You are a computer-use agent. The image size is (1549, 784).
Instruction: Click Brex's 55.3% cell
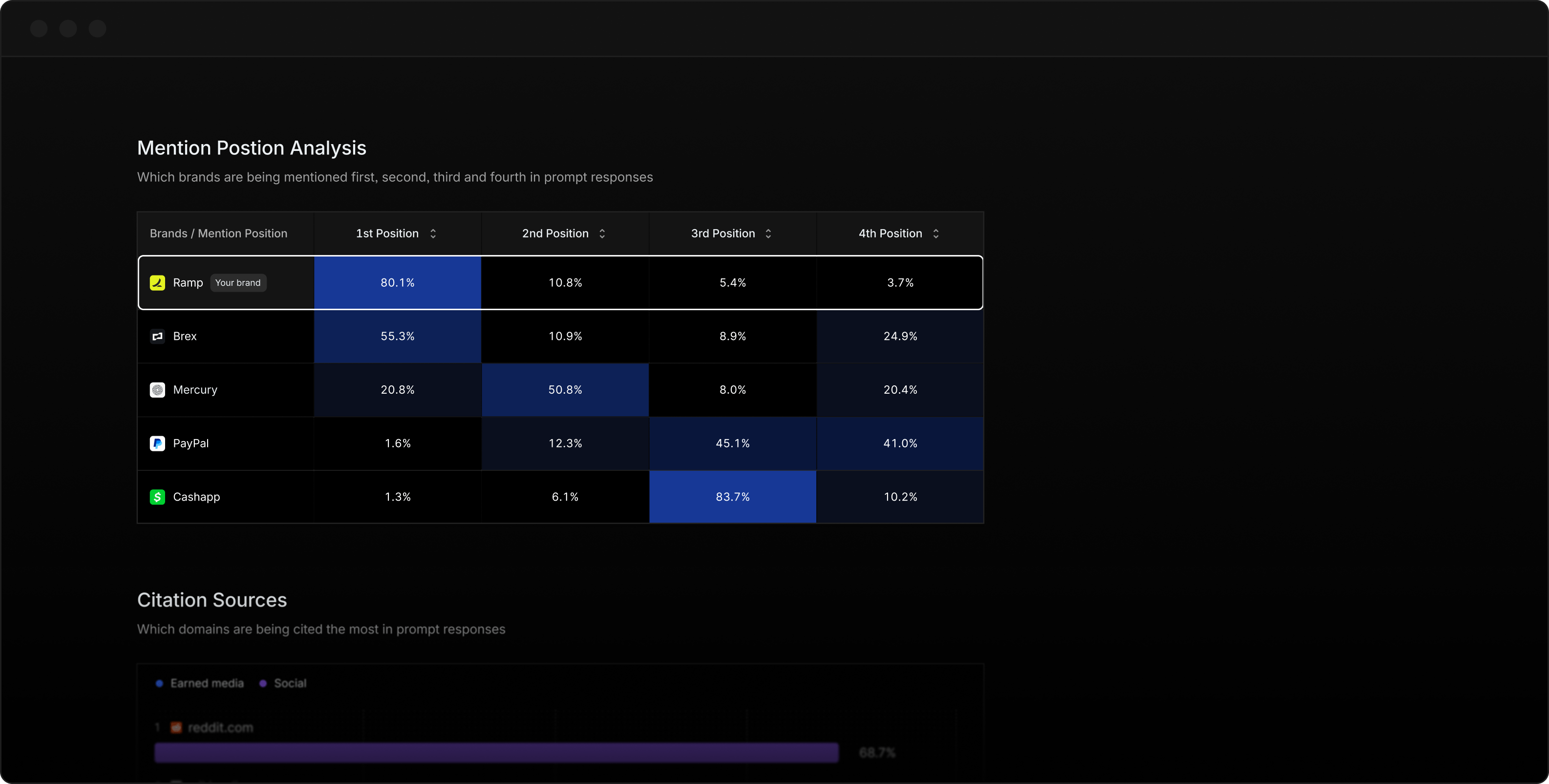click(x=398, y=336)
